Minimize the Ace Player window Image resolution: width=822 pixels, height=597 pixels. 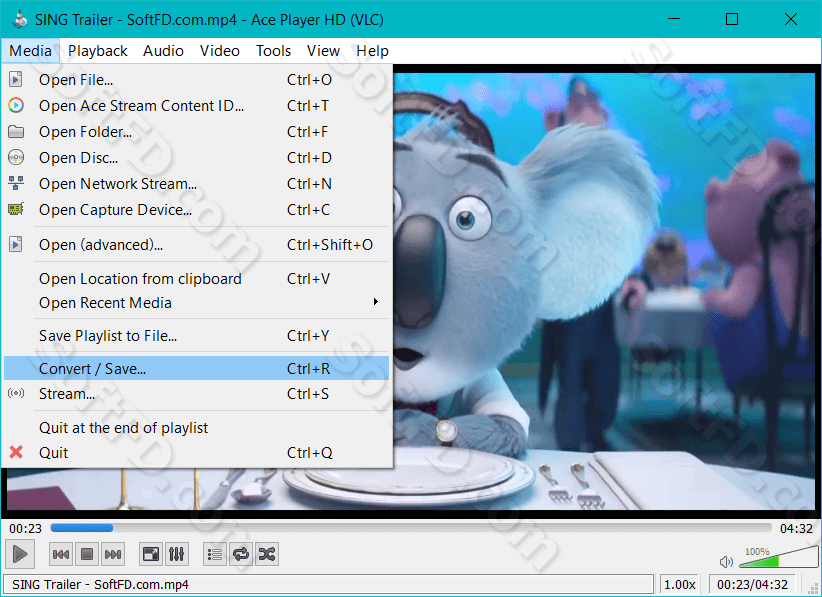(674, 19)
